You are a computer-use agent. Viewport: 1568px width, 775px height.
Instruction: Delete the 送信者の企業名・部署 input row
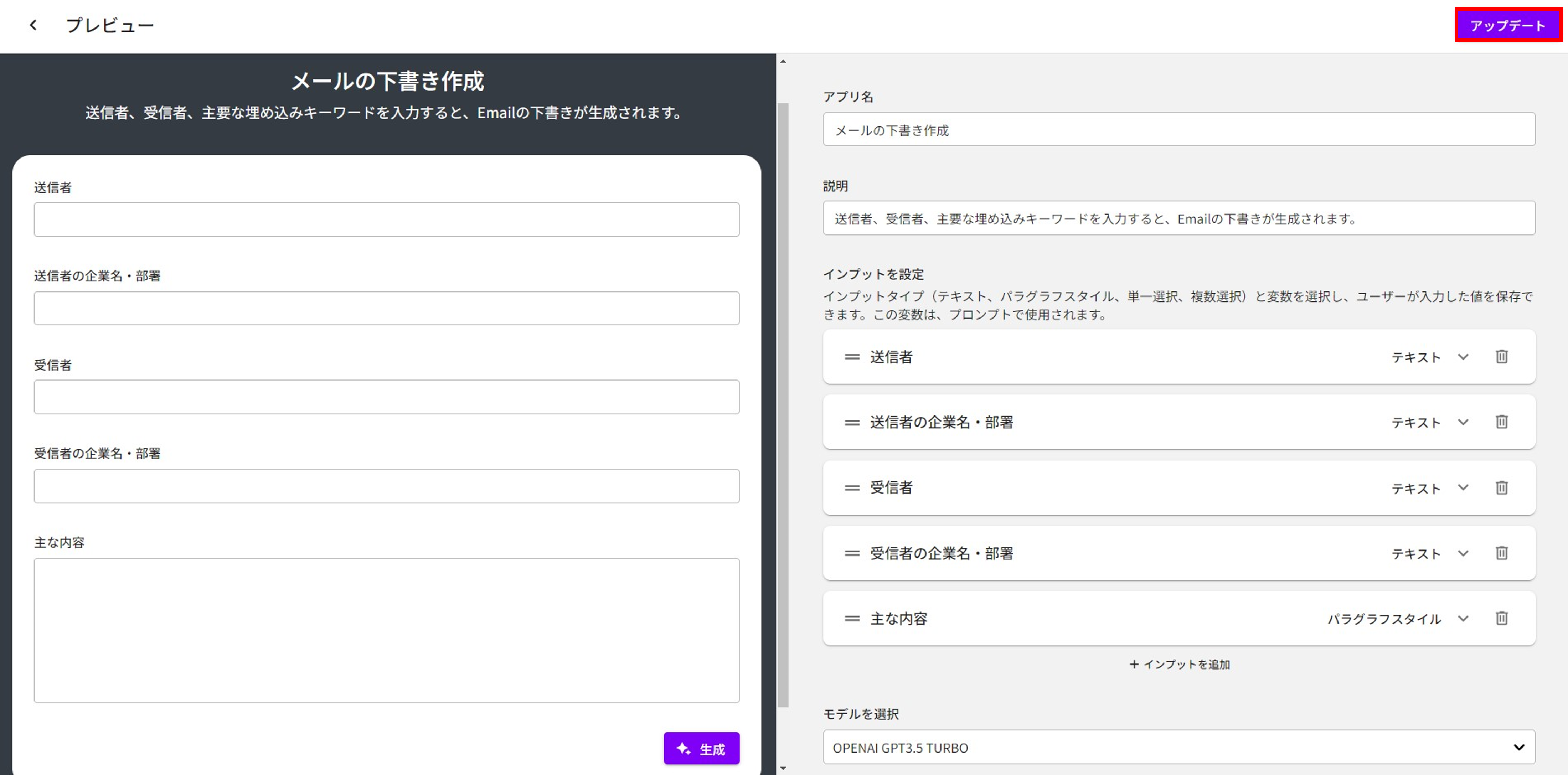(1501, 422)
